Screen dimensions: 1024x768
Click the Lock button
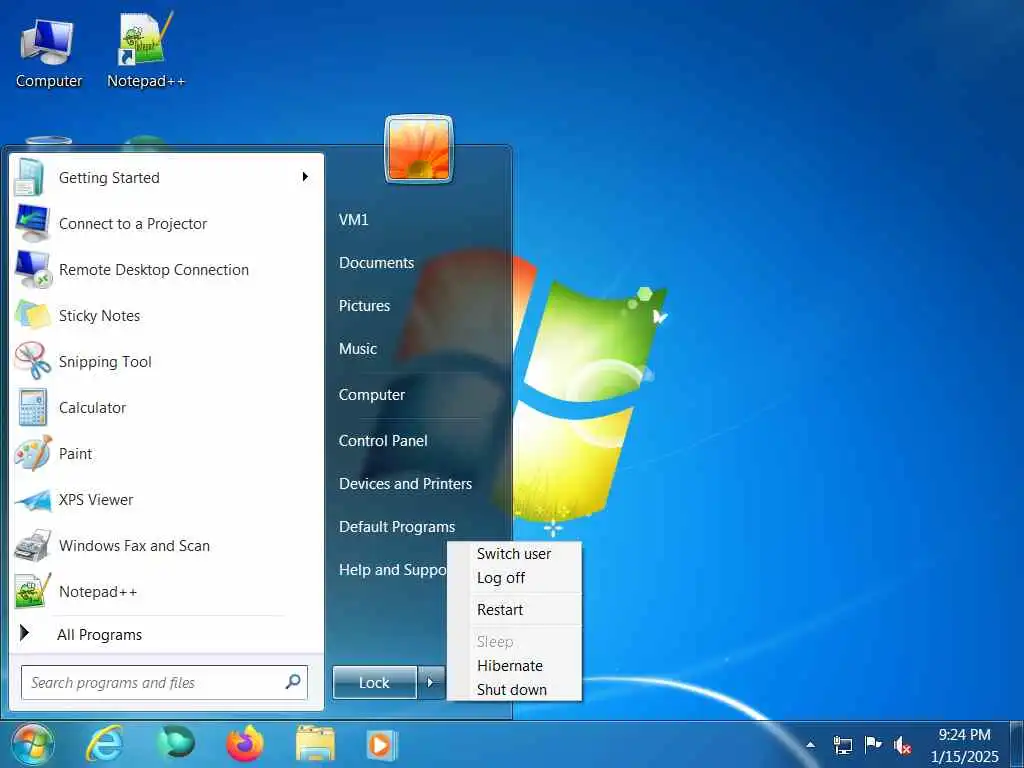click(374, 682)
